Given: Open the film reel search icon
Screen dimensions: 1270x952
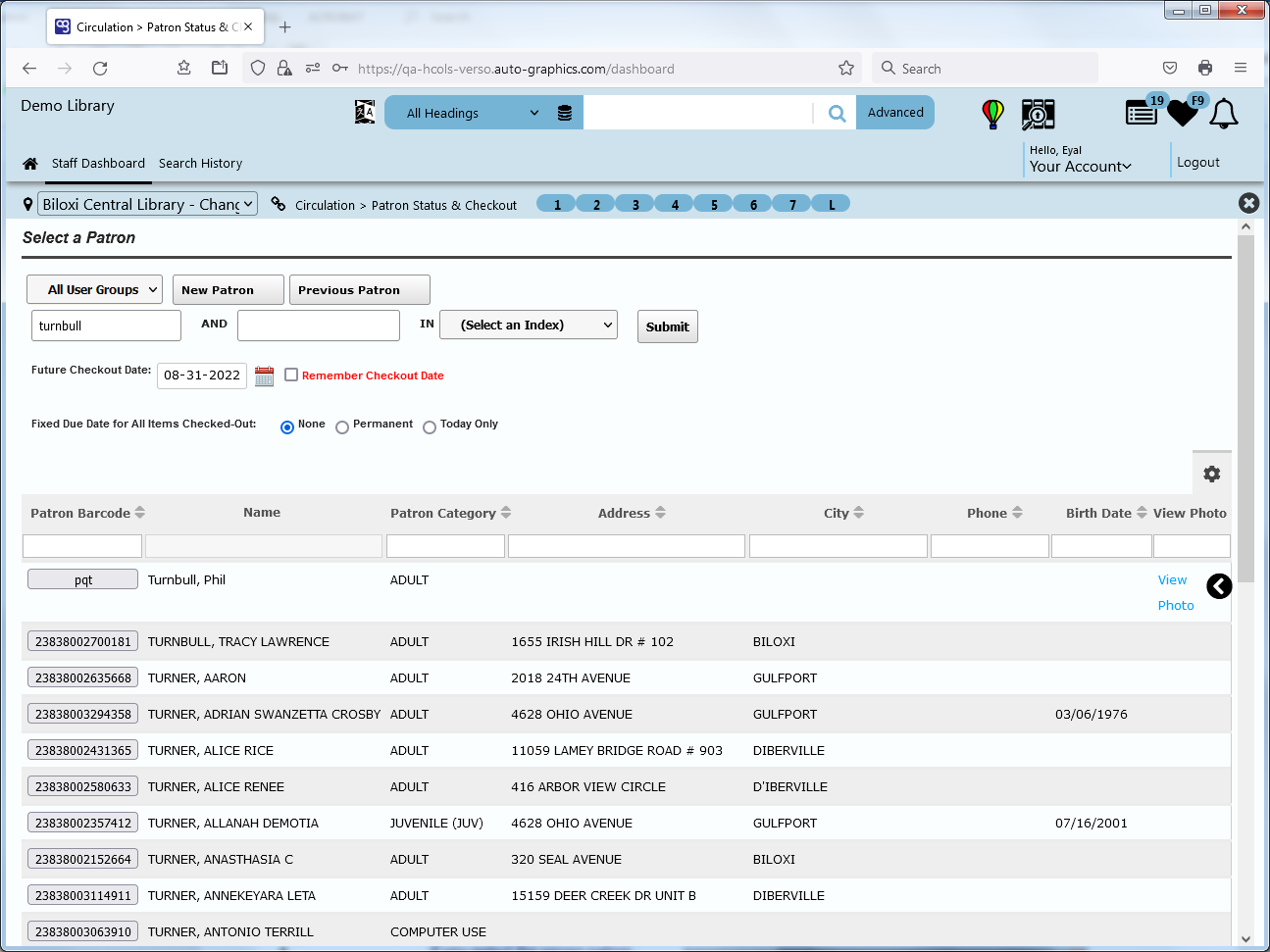Looking at the screenshot, I should click(x=1038, y=114).
